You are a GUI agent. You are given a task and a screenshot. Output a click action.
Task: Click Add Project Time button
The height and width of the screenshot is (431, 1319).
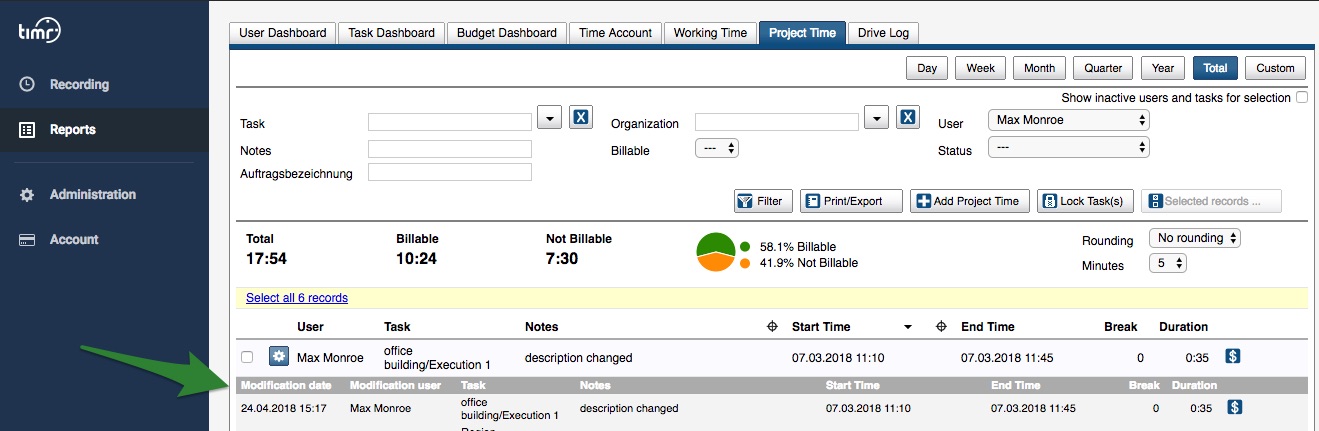[970, 201]
